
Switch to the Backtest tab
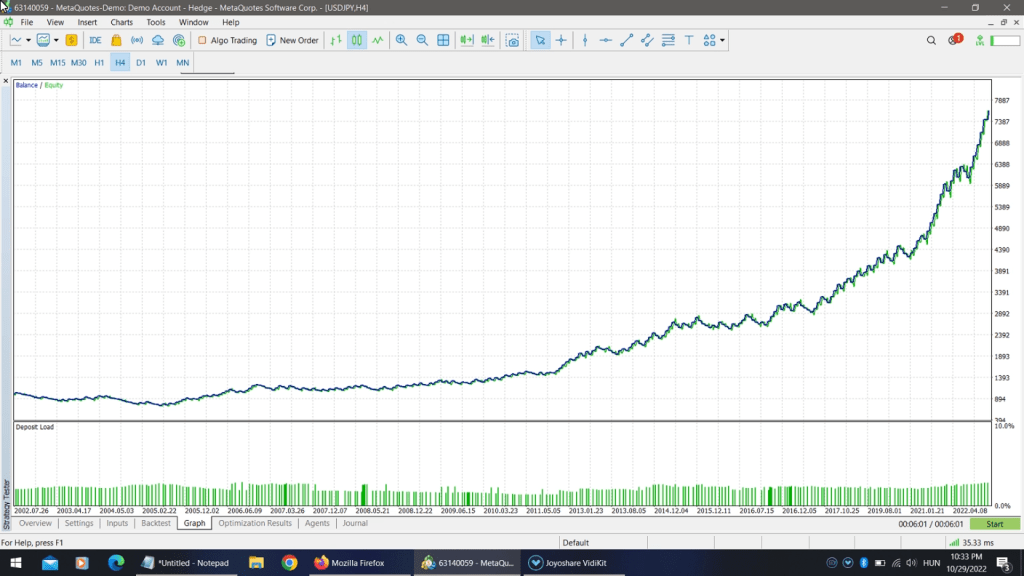155,523
